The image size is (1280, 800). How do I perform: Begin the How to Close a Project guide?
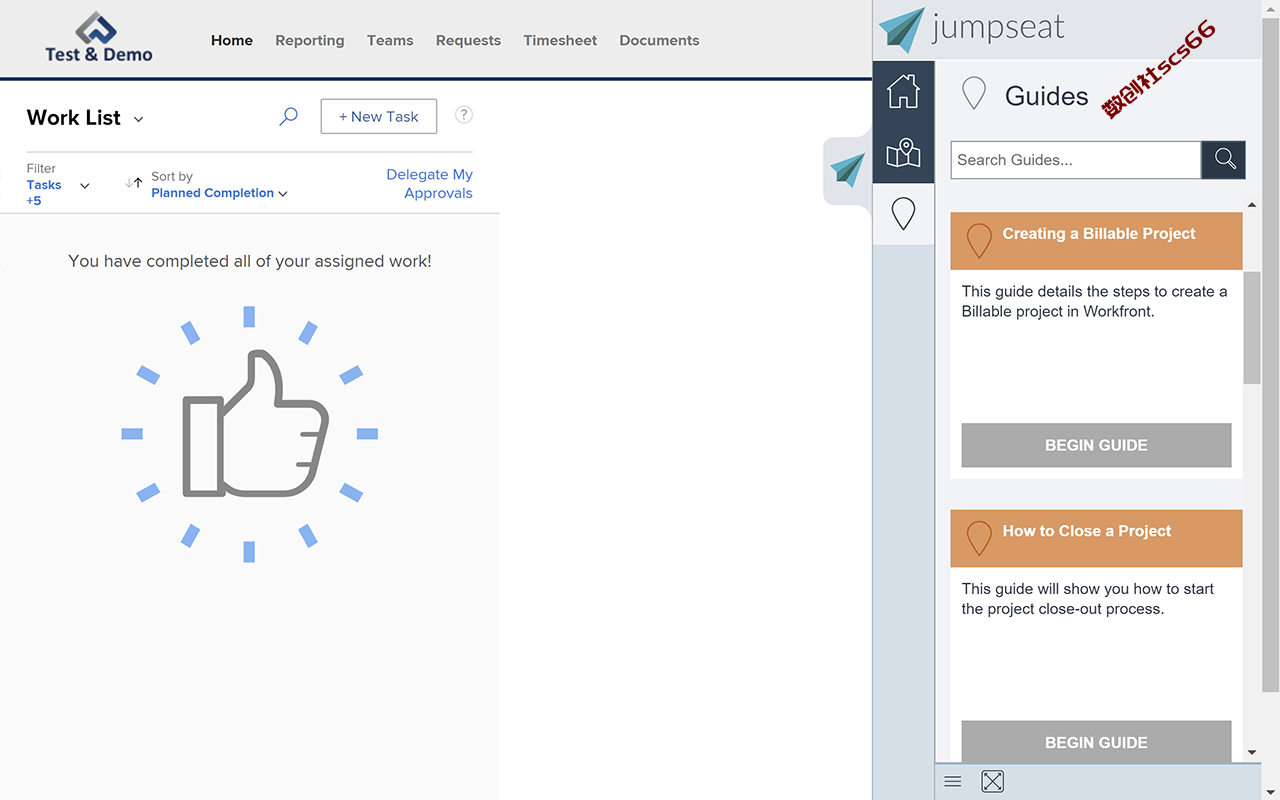1096,742
